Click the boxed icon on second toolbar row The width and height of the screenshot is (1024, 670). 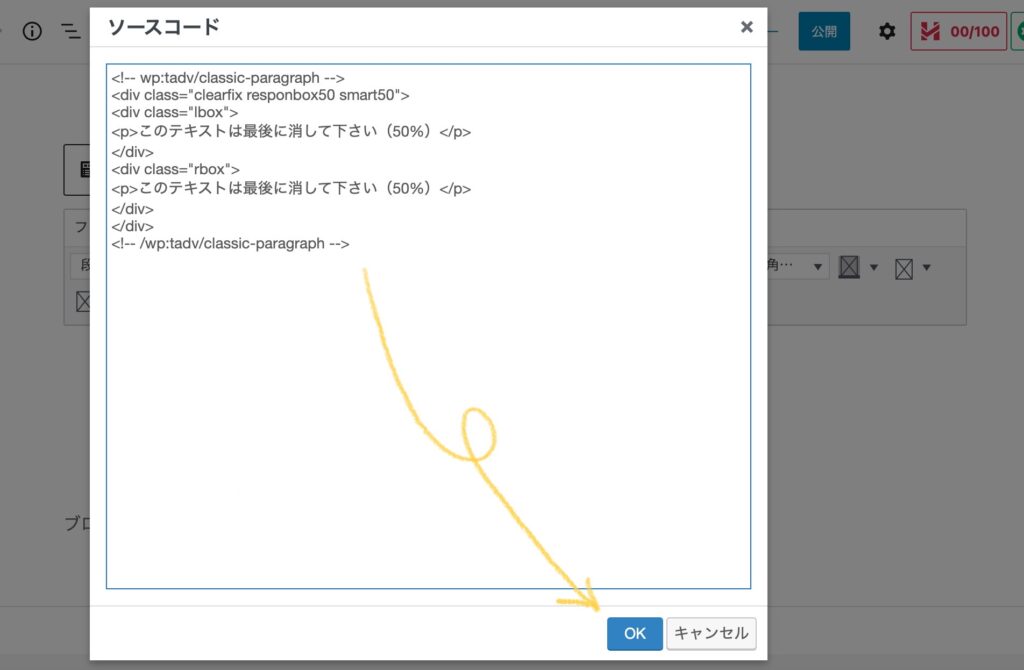coord(81,301)
